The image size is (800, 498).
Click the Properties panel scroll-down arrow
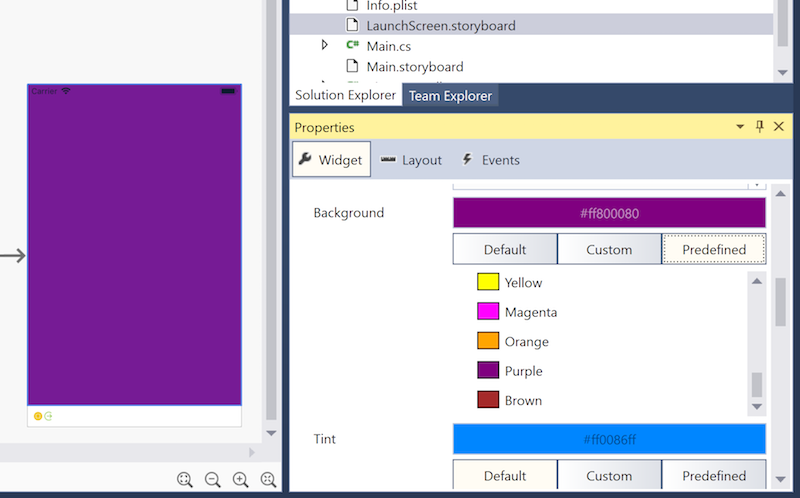pyautogui.click(x=781, y=479)
